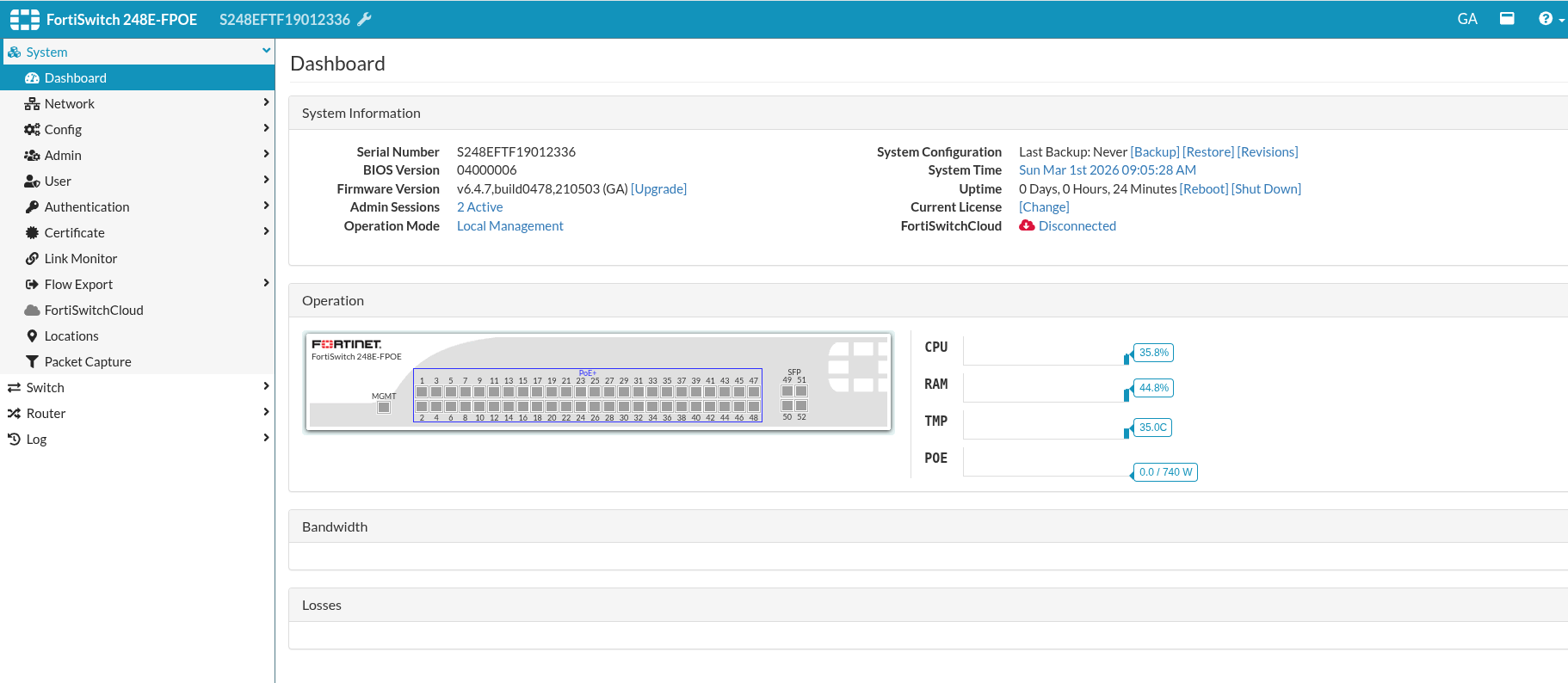
Task: Click the MGMT port on switch faceplate
Action: click(384, 407)
